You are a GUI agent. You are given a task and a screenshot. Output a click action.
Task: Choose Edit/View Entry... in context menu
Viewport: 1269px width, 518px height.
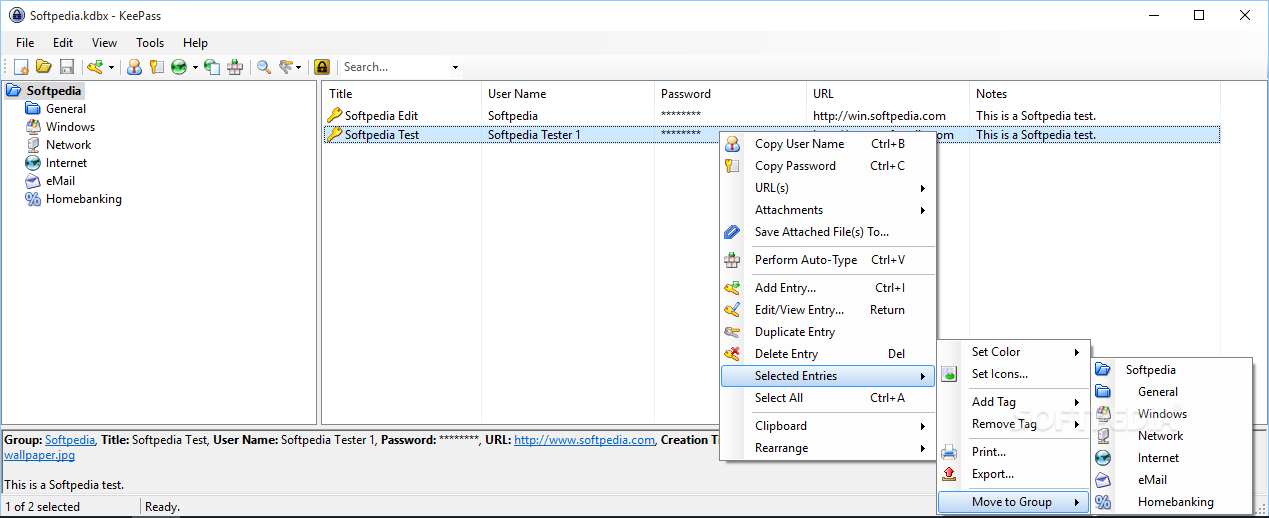click(828, 310)
